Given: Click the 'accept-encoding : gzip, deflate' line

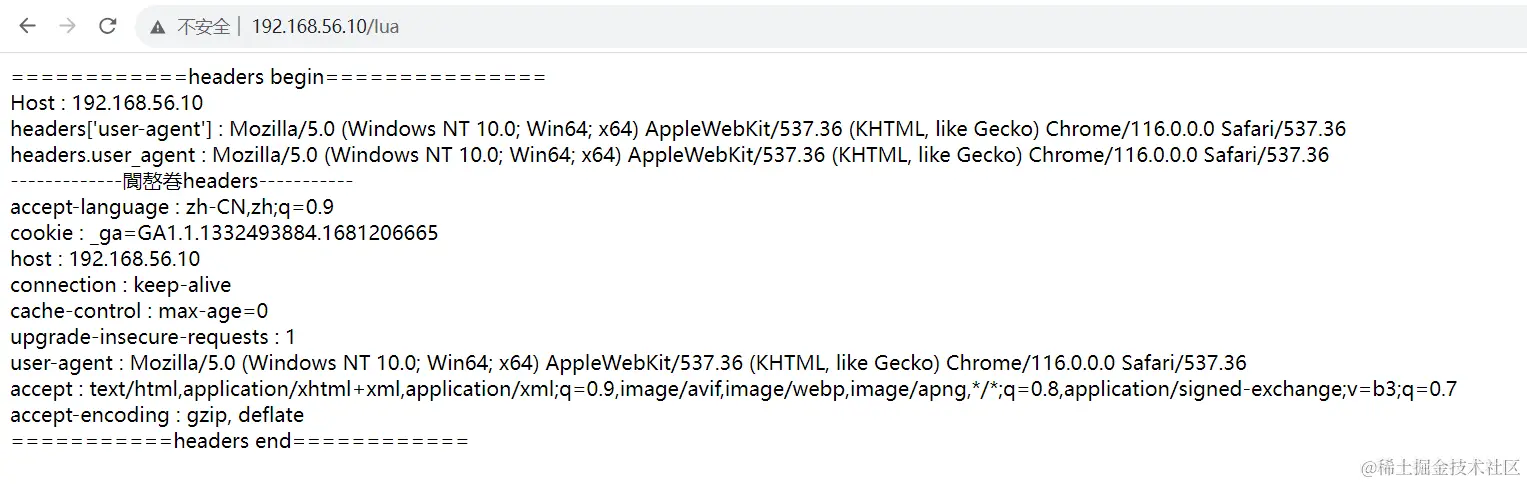Looking at the screenshot, I should [x=157, y=415].
